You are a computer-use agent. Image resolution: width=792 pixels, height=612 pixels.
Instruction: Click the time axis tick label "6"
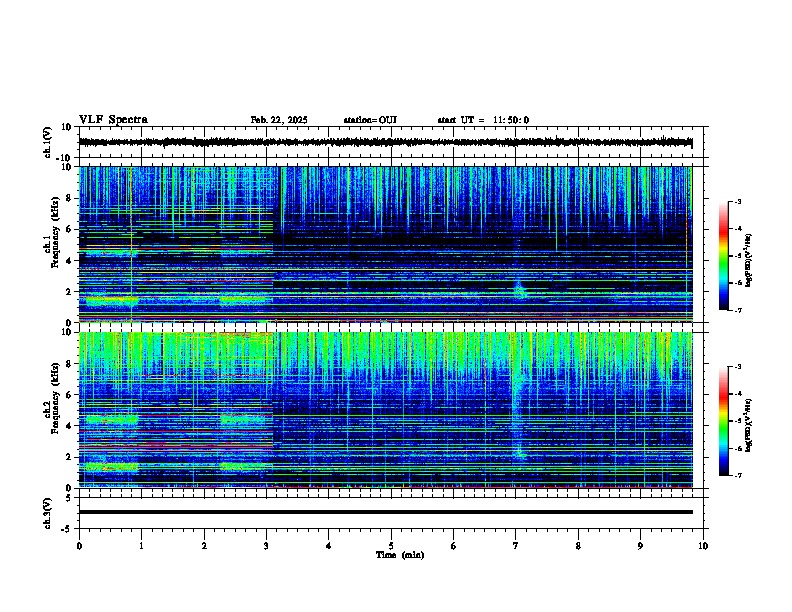tap(453, 546)
